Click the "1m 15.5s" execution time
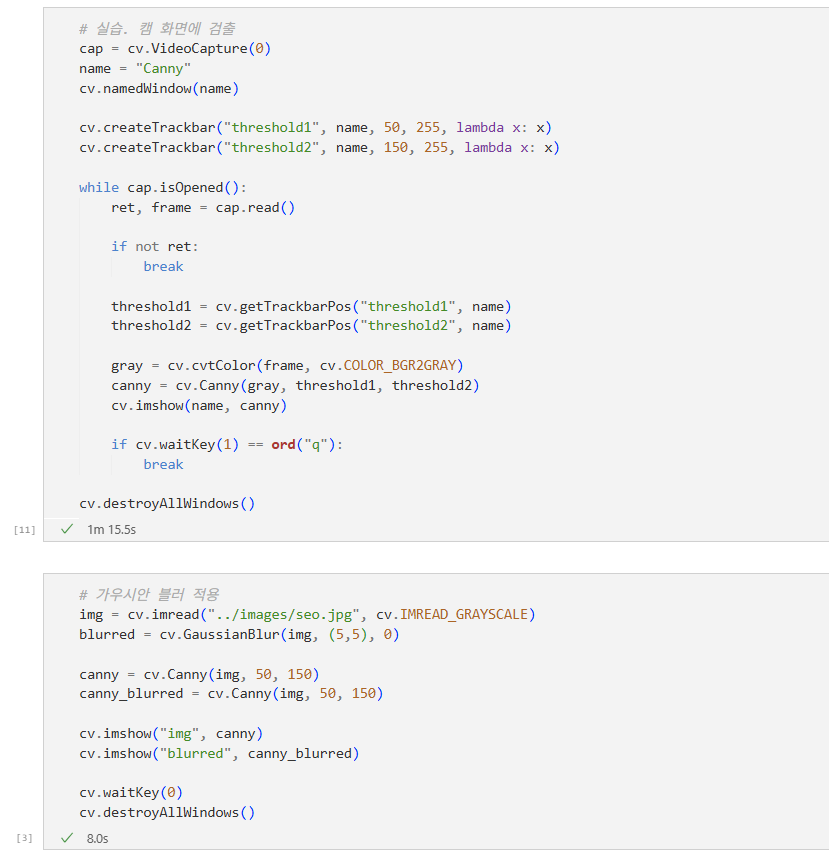Screen dimensions: 829x854 click(112, 529)
